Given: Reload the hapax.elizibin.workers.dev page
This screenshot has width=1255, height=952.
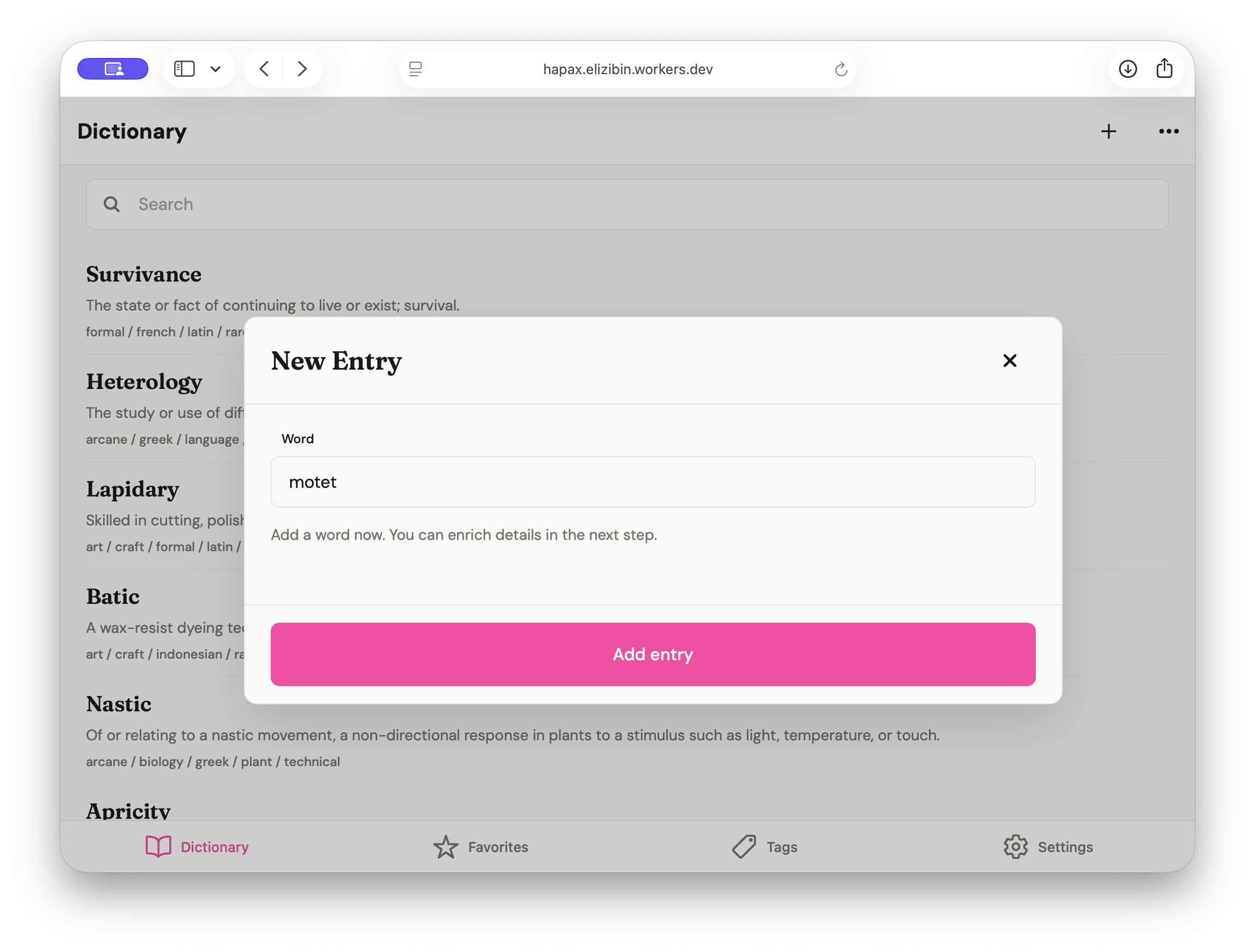Looking at the screenshot, I should 841,69.
